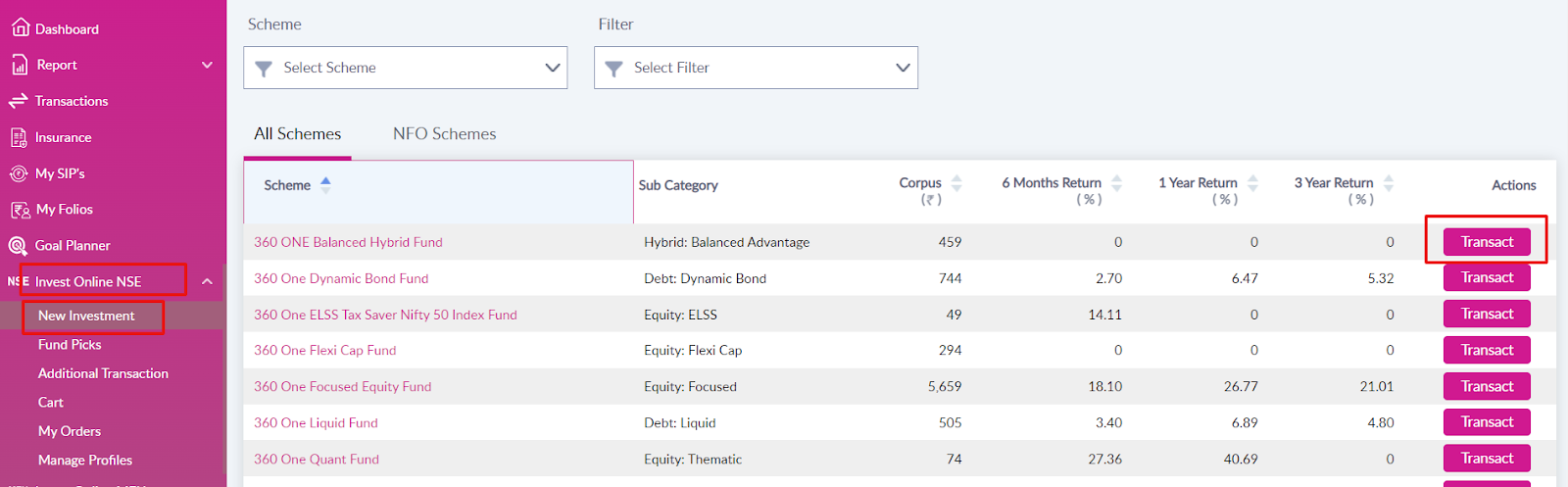Click 6 months return value 14.11
1568x487 pixels.
click(x=1105, y=315)
